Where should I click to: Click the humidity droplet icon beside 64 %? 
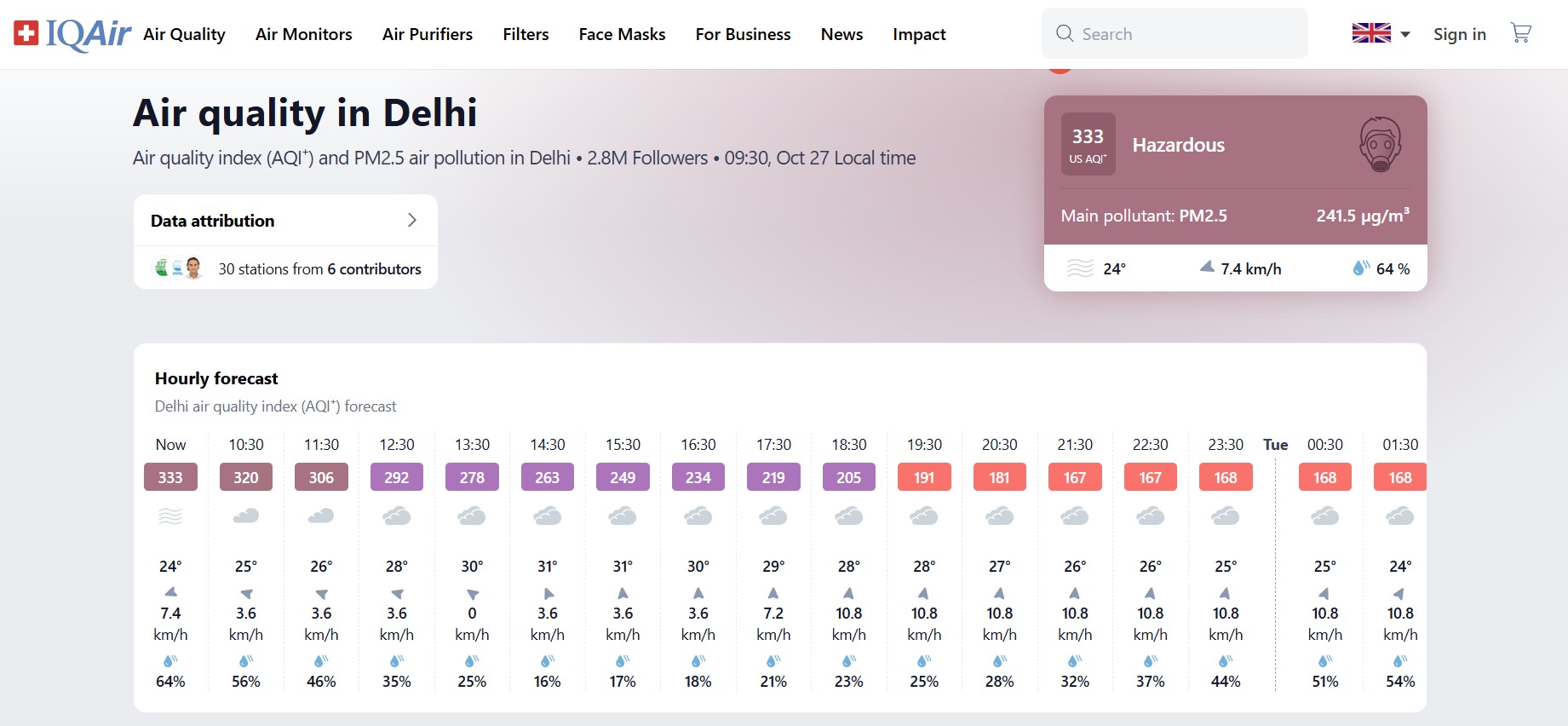(x=1361, y=268)
